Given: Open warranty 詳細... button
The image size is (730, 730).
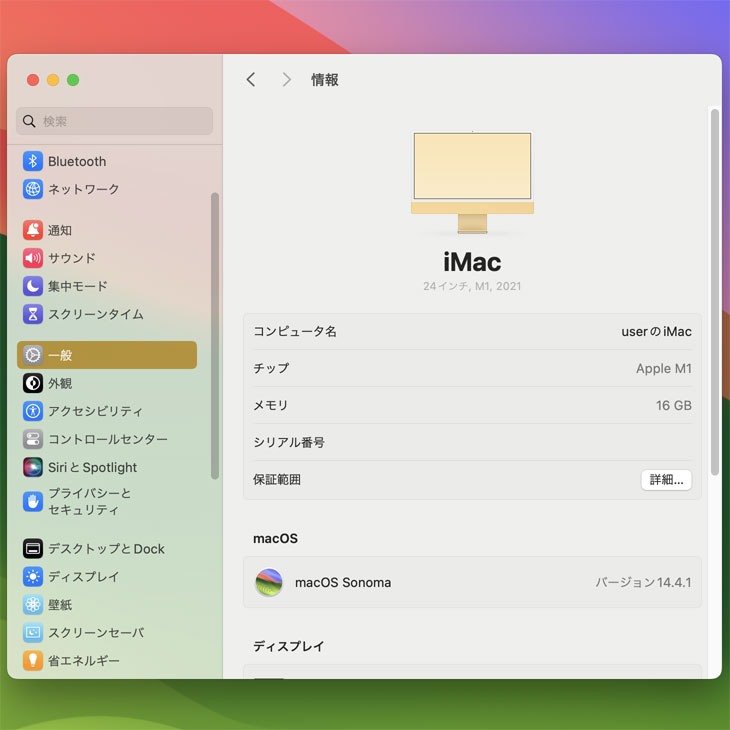Looking at the screenshot, I should click(666, 480).
